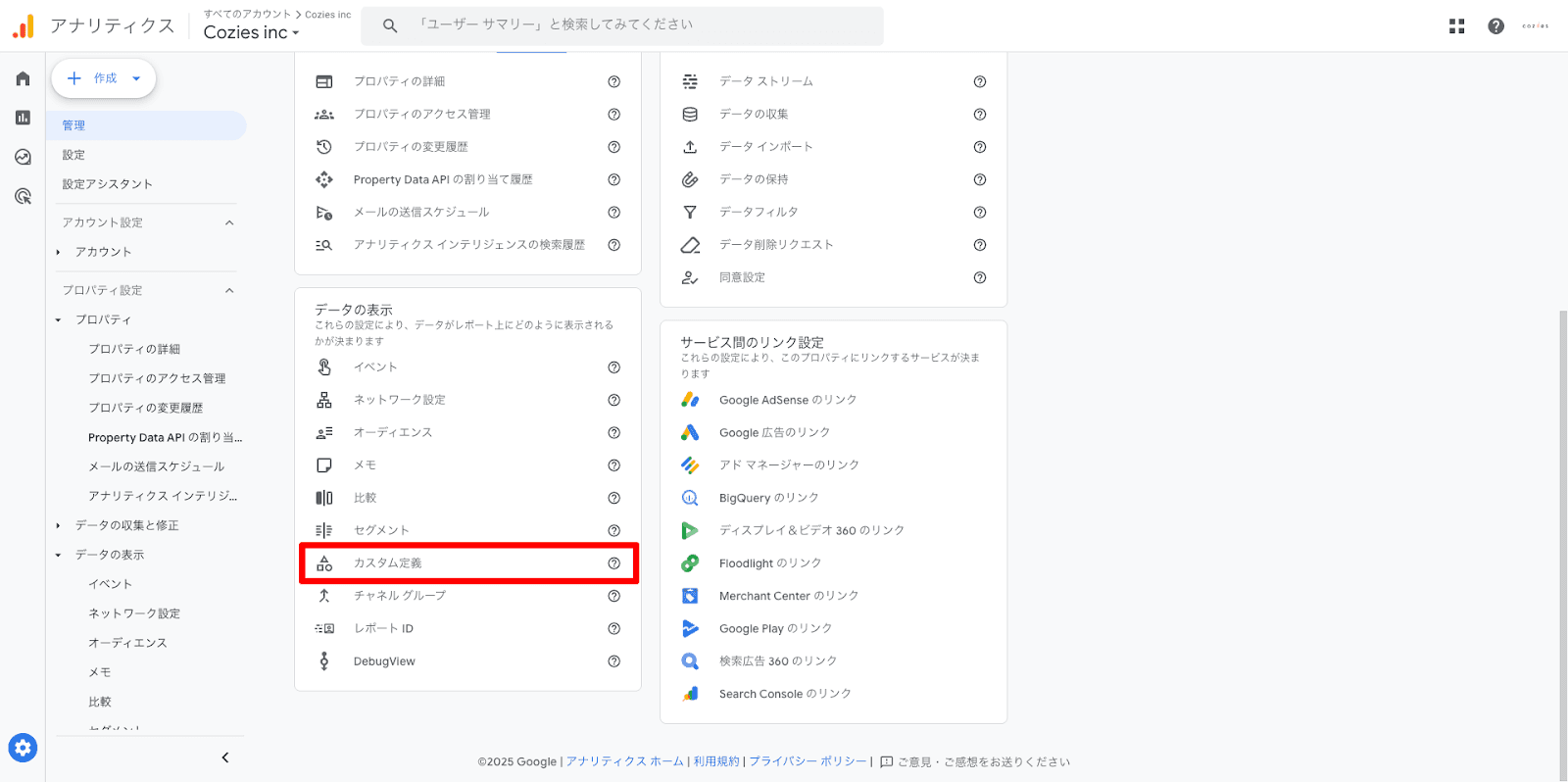Image resolution: width=1568 pixels, height=782 pixels.
Task: Expand the アカウント tree item
Action: pos(58,252)
